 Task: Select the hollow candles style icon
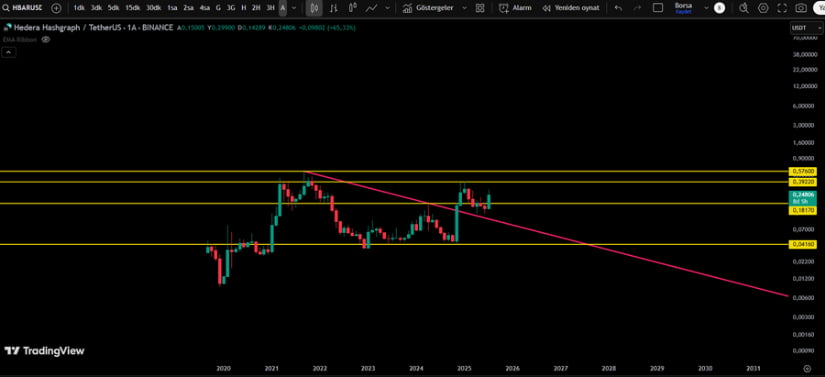click(x=353, y=8)
